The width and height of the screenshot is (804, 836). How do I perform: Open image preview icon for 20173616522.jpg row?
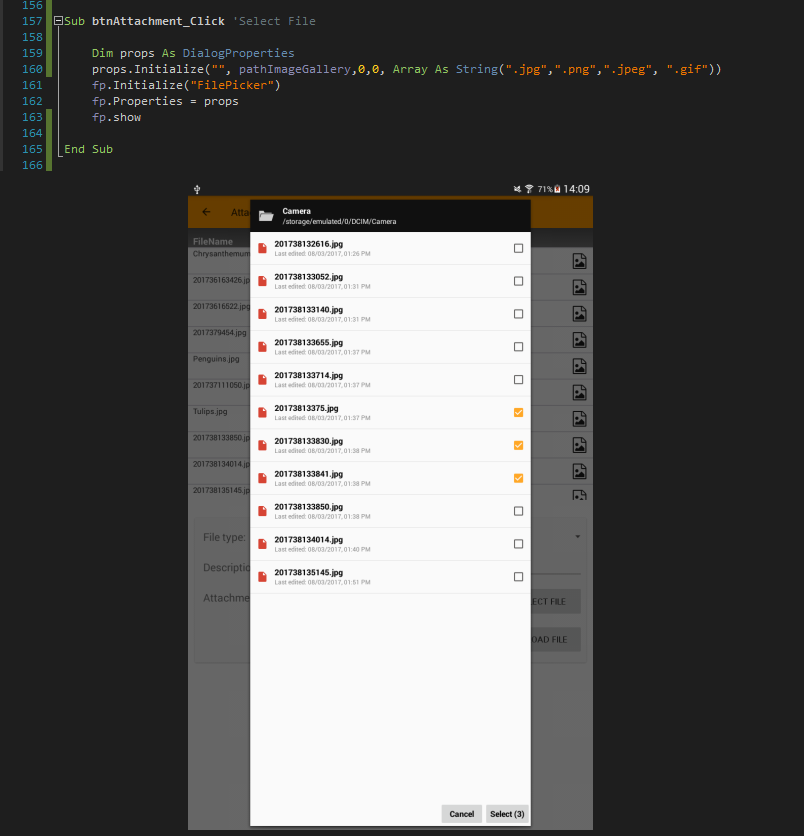(x=580, y=314)
